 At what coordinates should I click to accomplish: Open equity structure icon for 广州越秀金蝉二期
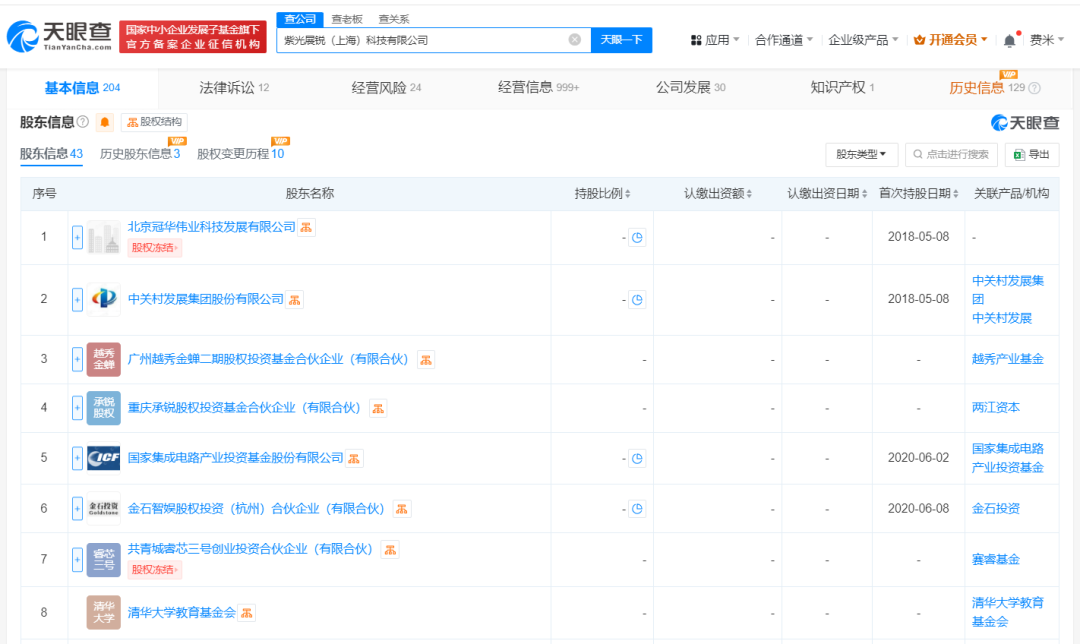(426, 360)
